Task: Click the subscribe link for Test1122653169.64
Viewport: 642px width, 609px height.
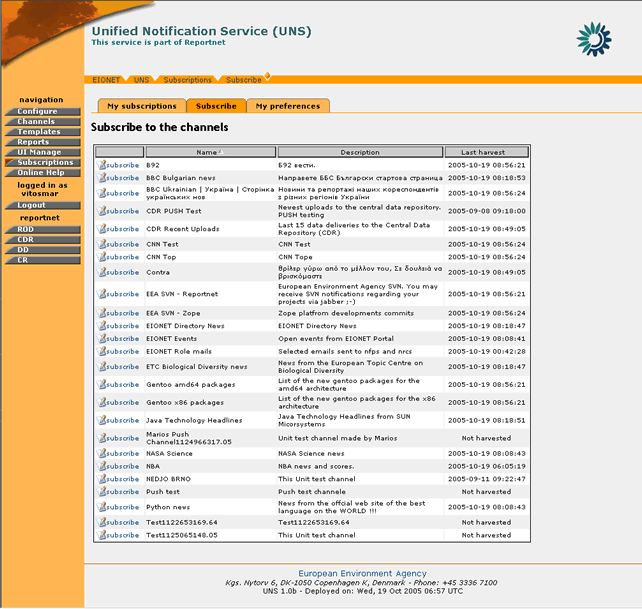Action: (122, 522)
